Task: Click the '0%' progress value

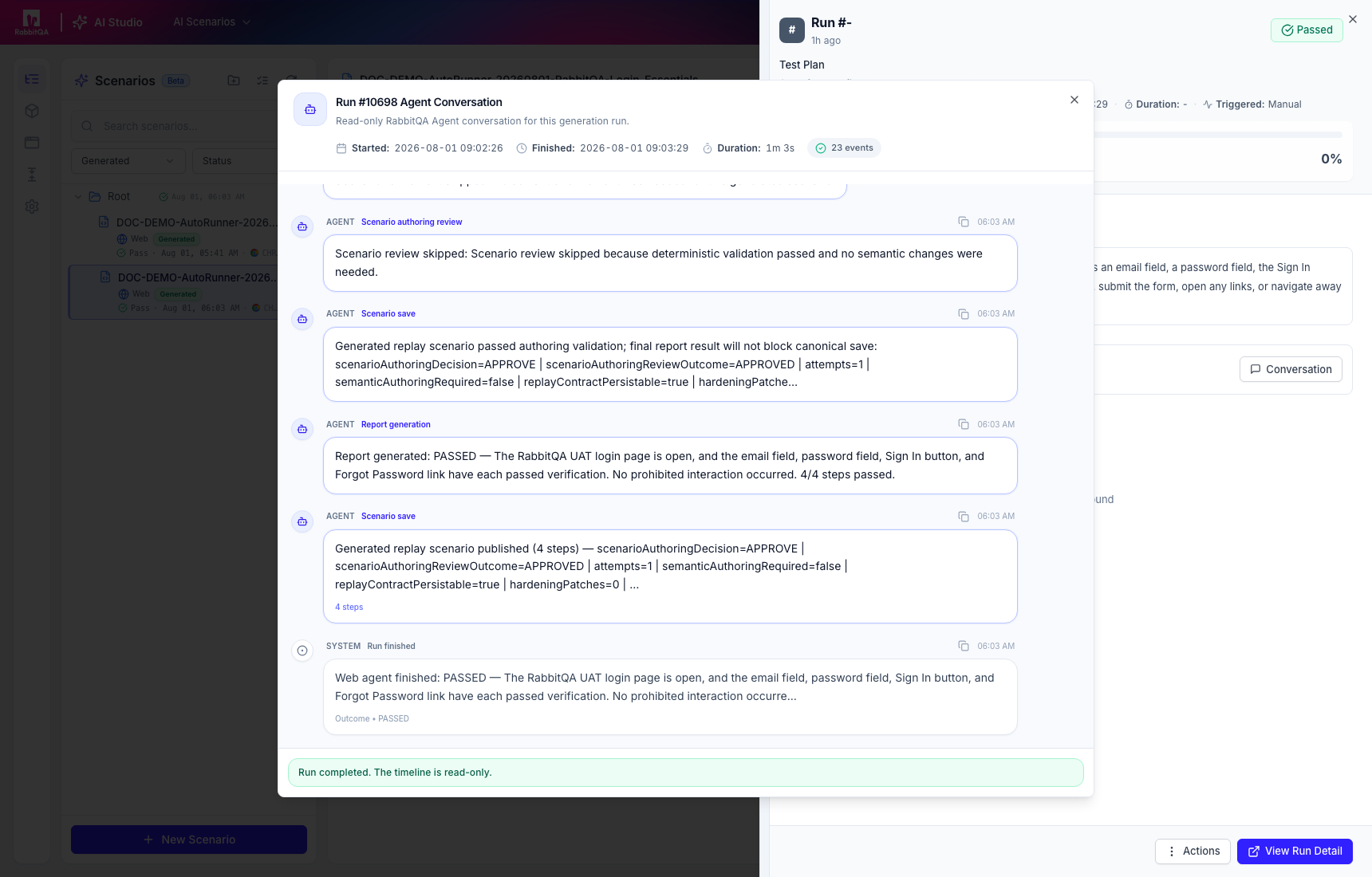Action: (x=1331, y=159)
